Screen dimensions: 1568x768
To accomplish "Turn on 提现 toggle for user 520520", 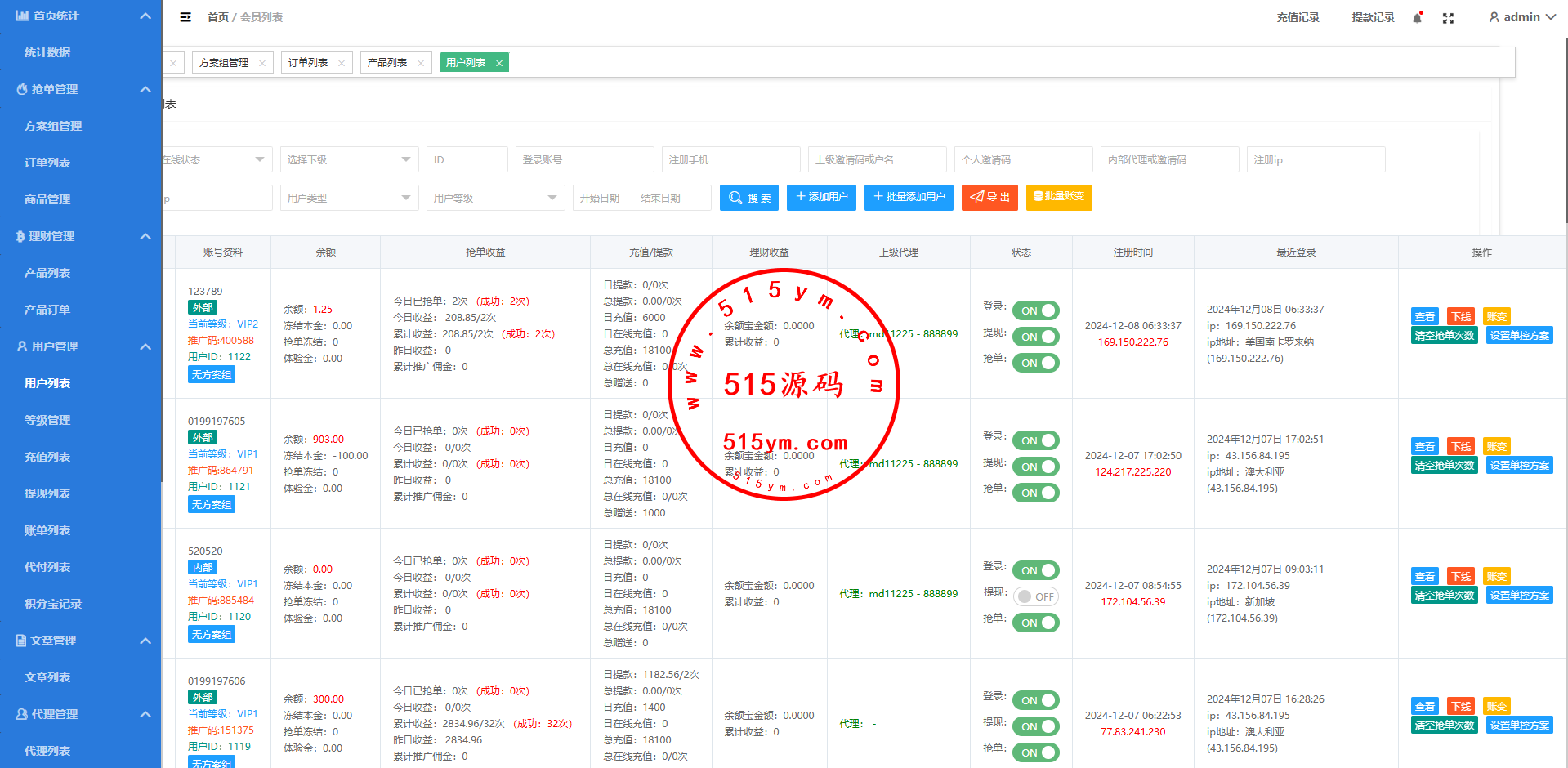I will click(1035, 596).
